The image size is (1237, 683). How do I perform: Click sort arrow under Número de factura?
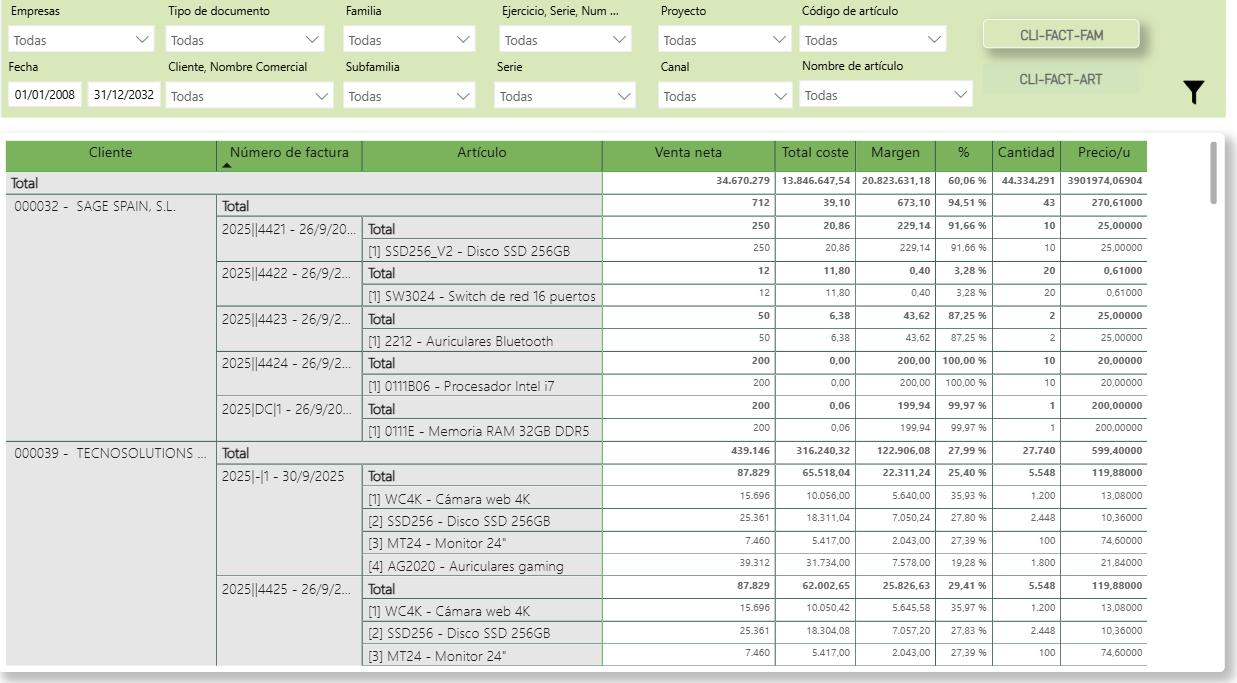click(x=226, y=166)
